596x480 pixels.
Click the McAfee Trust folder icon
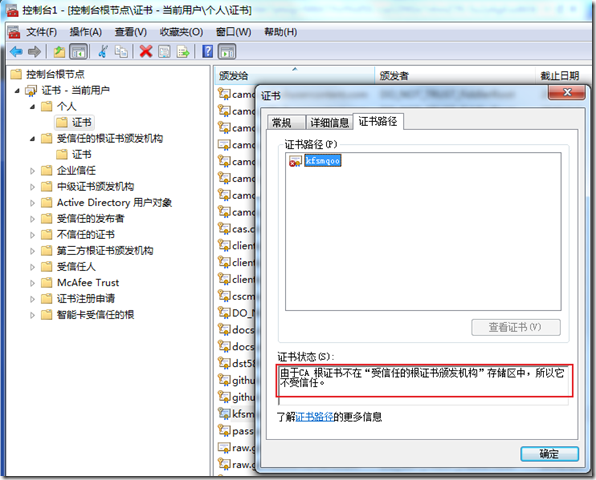[x=46, y=283]
